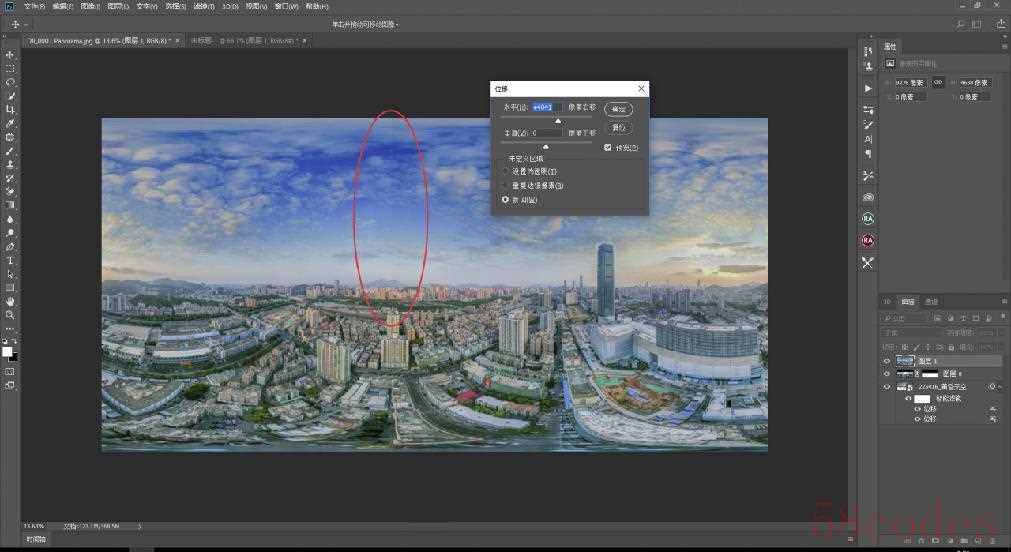This screenshot has width=1011, height=552.
Task: Click the horizontal offset slider handle
Action: point(558,121)
